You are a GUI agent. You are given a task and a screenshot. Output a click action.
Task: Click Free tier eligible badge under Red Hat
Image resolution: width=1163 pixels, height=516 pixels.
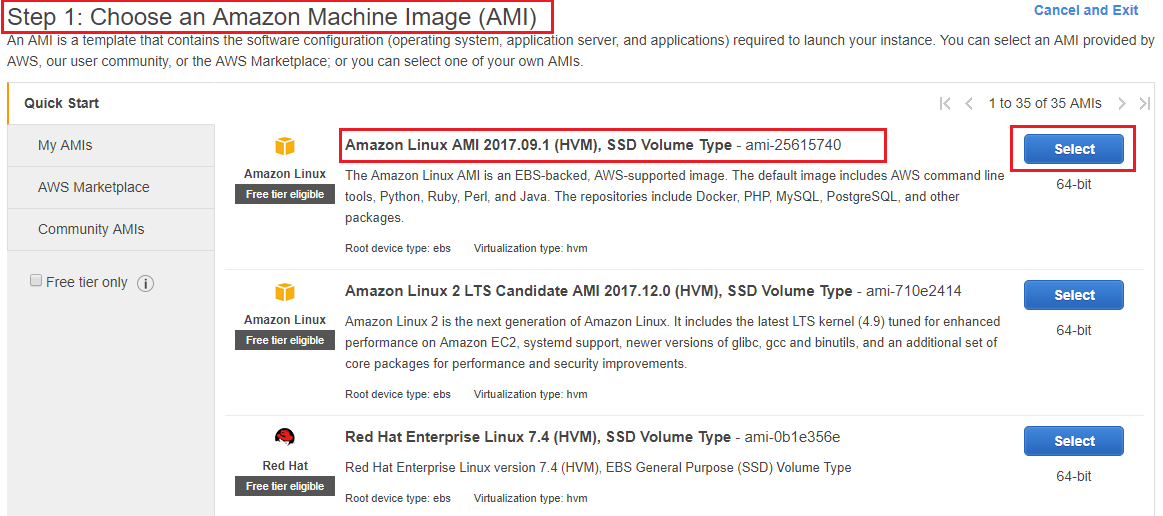coord(285,486)
